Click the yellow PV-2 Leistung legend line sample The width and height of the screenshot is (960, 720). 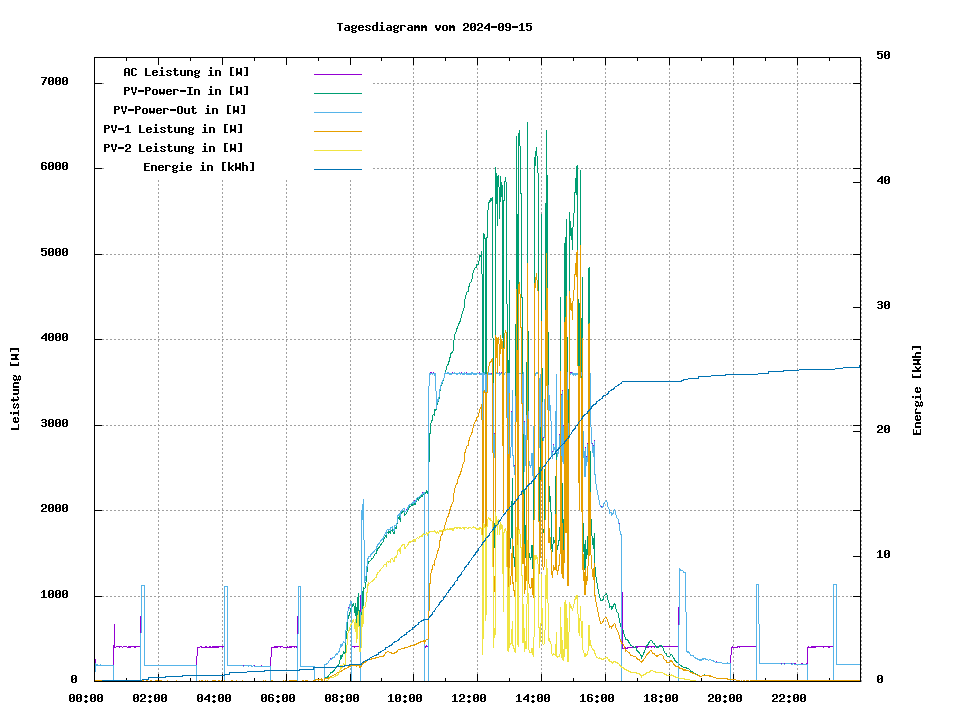pyautogui.click(x=337, y=149)
